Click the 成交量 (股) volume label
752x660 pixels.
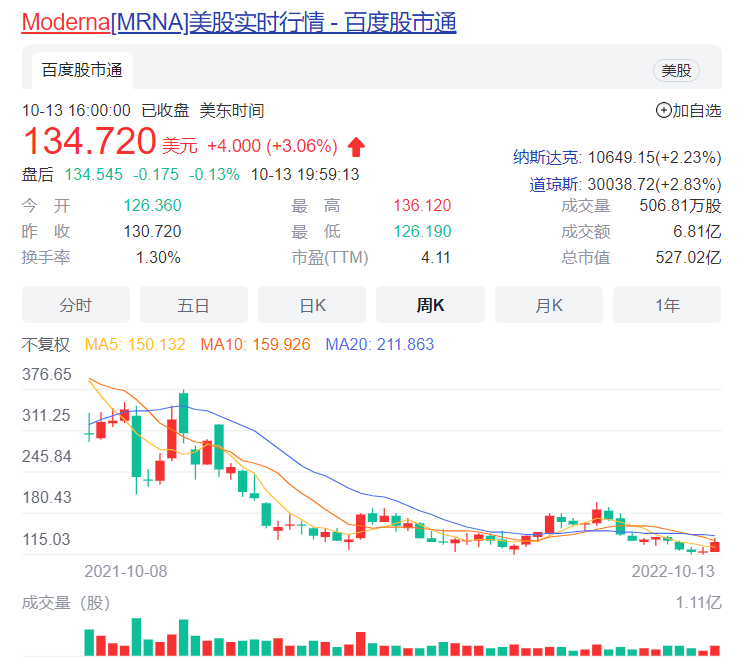pos(66,603)
